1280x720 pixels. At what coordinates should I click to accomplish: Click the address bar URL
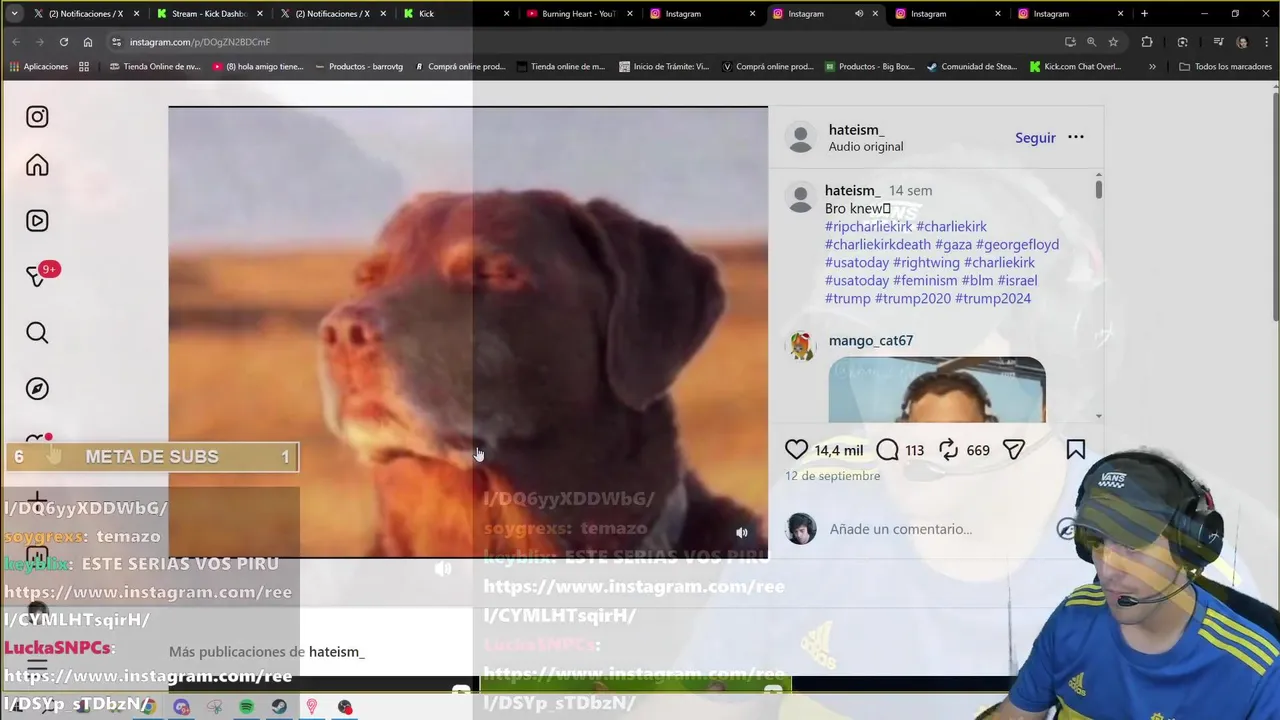click(199, 42)
